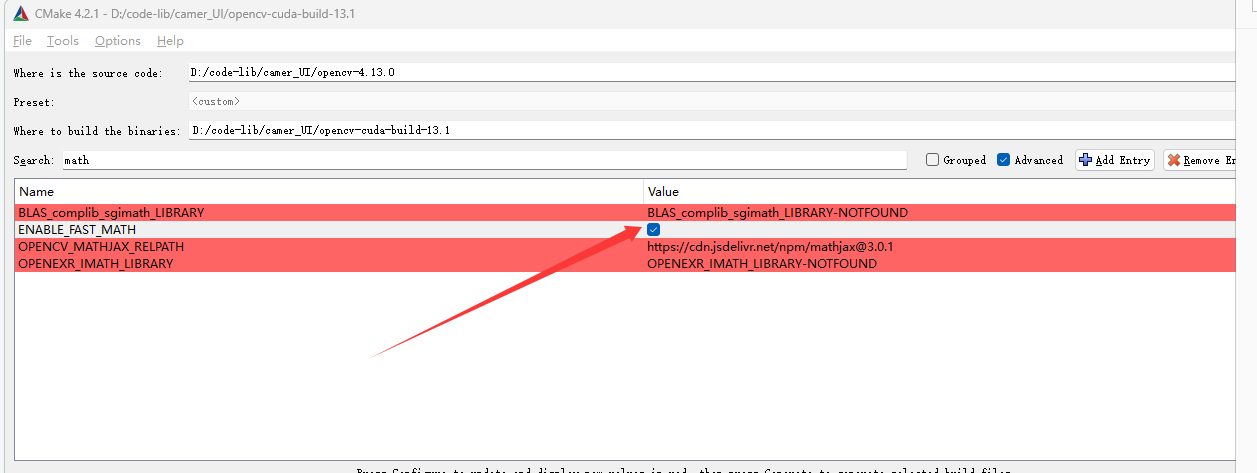1257x473 pixels.
Task: Open the Options menu
Action: (118, 41)
